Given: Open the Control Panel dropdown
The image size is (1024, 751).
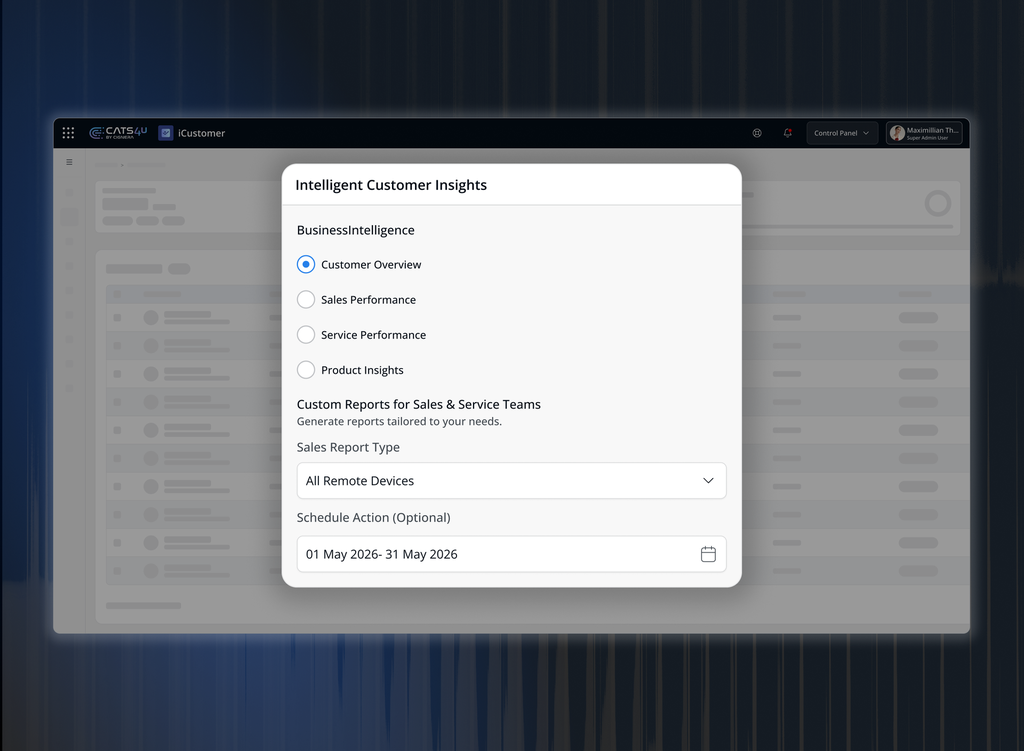Looking at the screenshot, I should click(842, 133).
